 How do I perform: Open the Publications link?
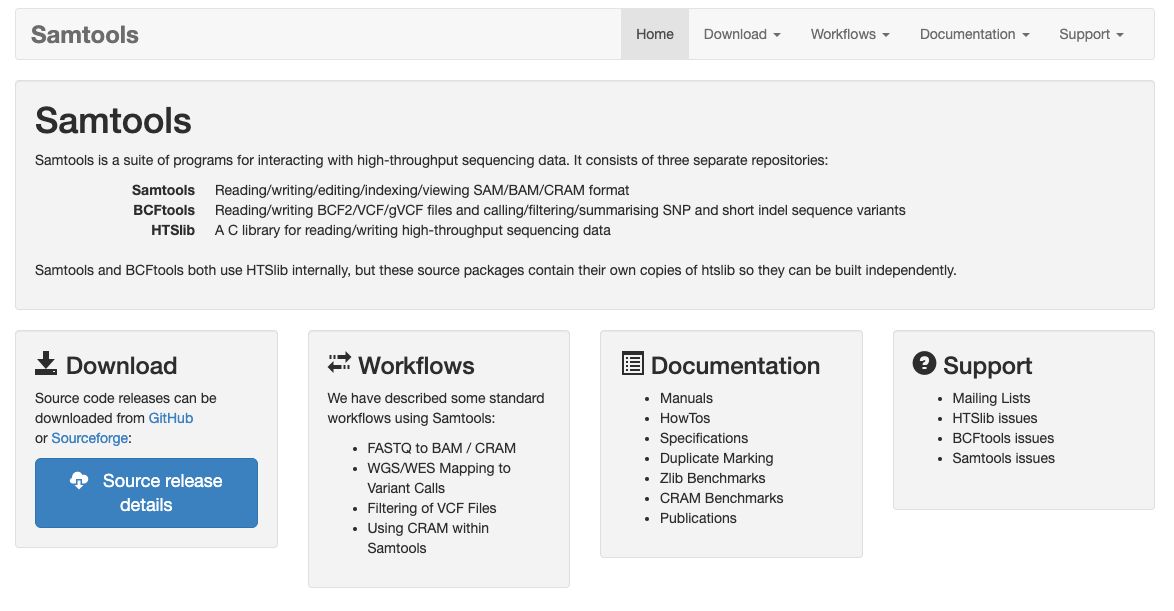click(x=698, y=518)
